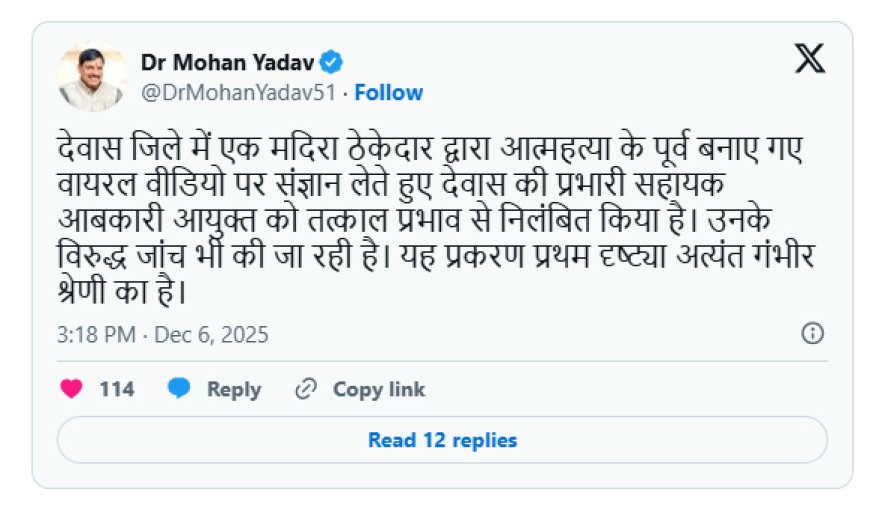870x519 pixels.
Task: Click the chain link copy icon
Action: click(x=306, y=389)
